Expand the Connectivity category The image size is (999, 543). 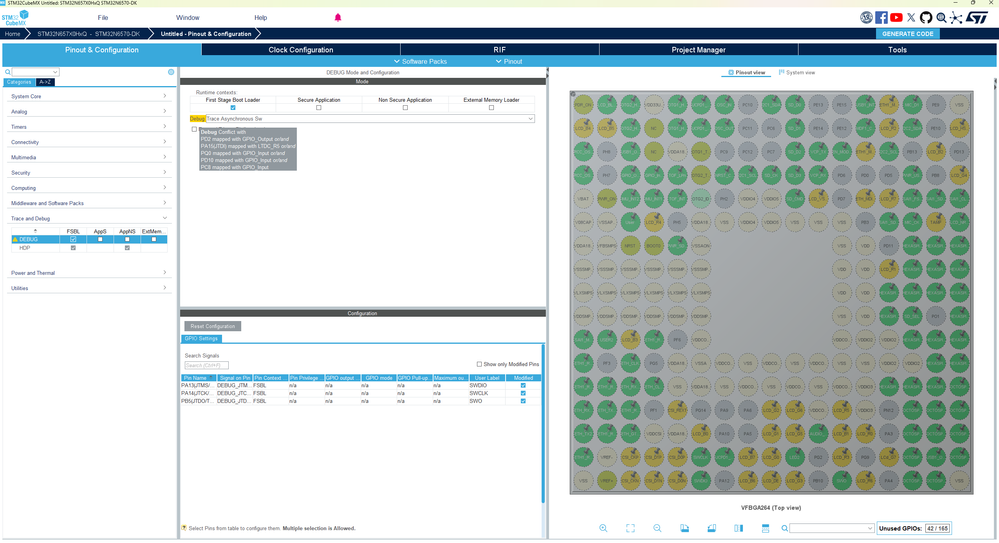tap(89, 142)
